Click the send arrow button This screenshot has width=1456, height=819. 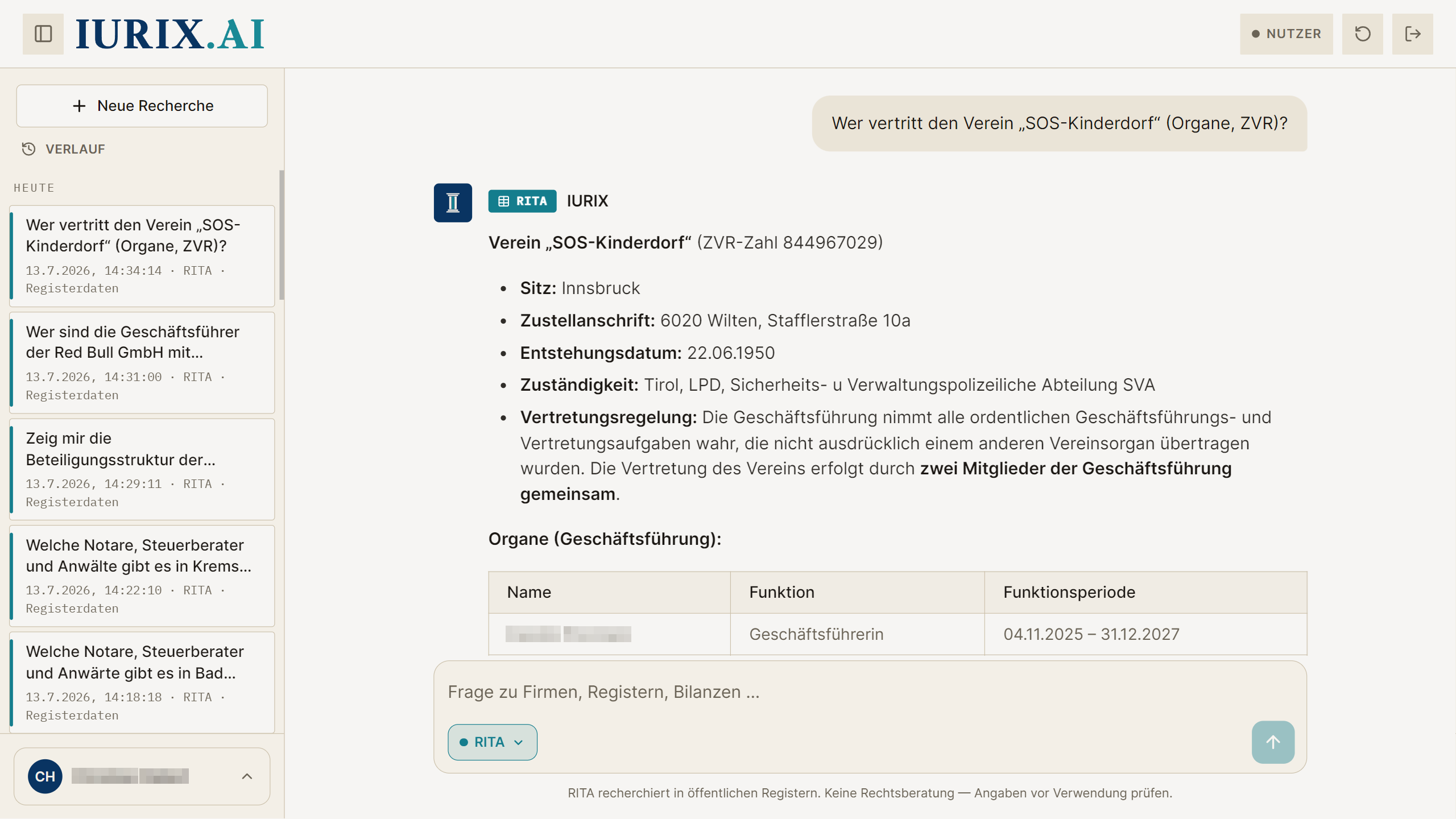coord(1273,742)
